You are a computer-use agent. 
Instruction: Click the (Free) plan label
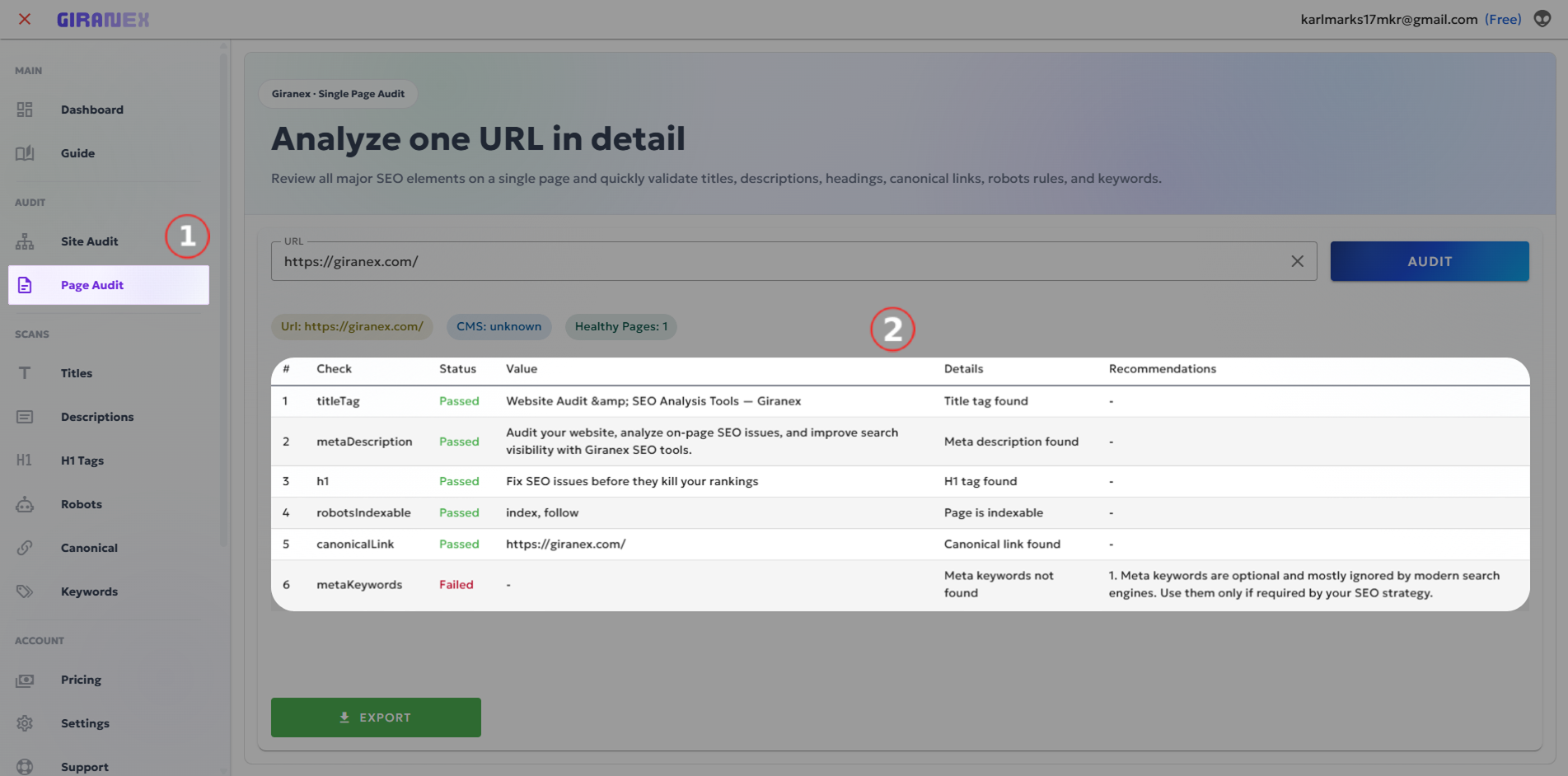coord(1503,19)
